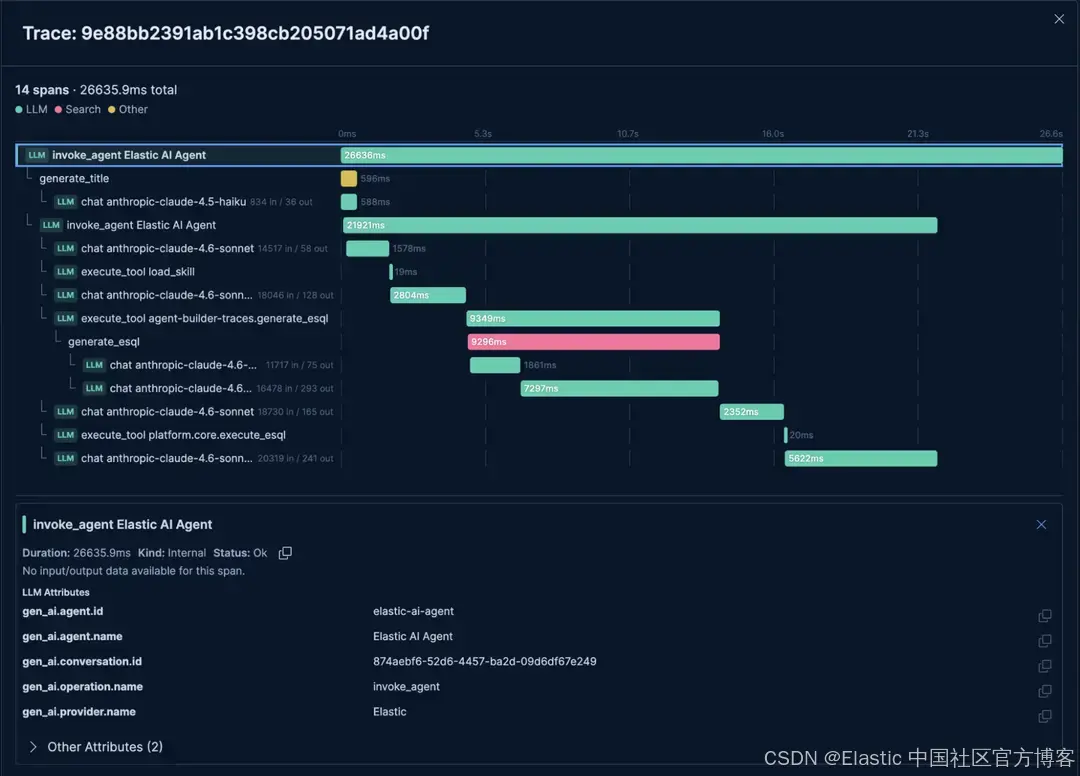
Task: Click the 1578ms sonnet chat bar
Action: pos(367,249)
